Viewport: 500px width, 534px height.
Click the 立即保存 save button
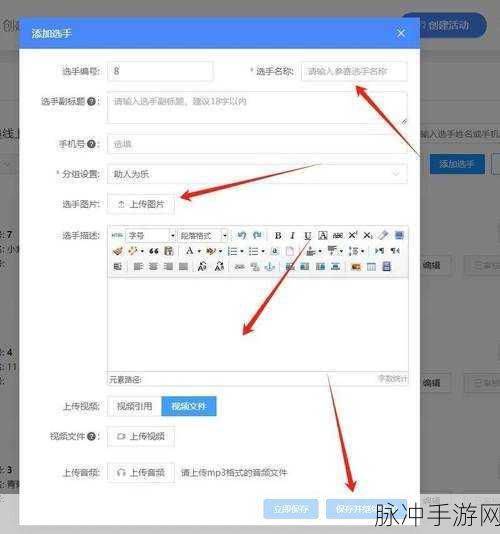pyautogui.click(x=291, y=509)
